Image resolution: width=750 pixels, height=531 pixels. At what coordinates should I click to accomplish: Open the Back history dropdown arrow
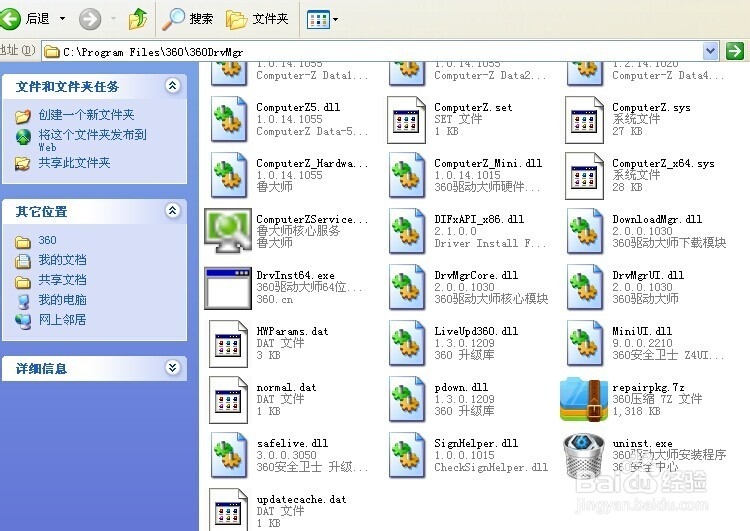coord(62,19)
